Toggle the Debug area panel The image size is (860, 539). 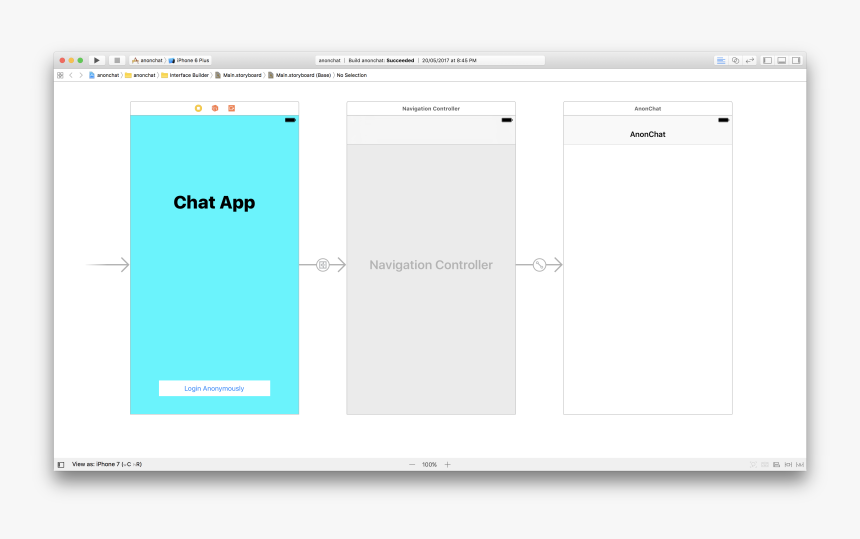782,60
